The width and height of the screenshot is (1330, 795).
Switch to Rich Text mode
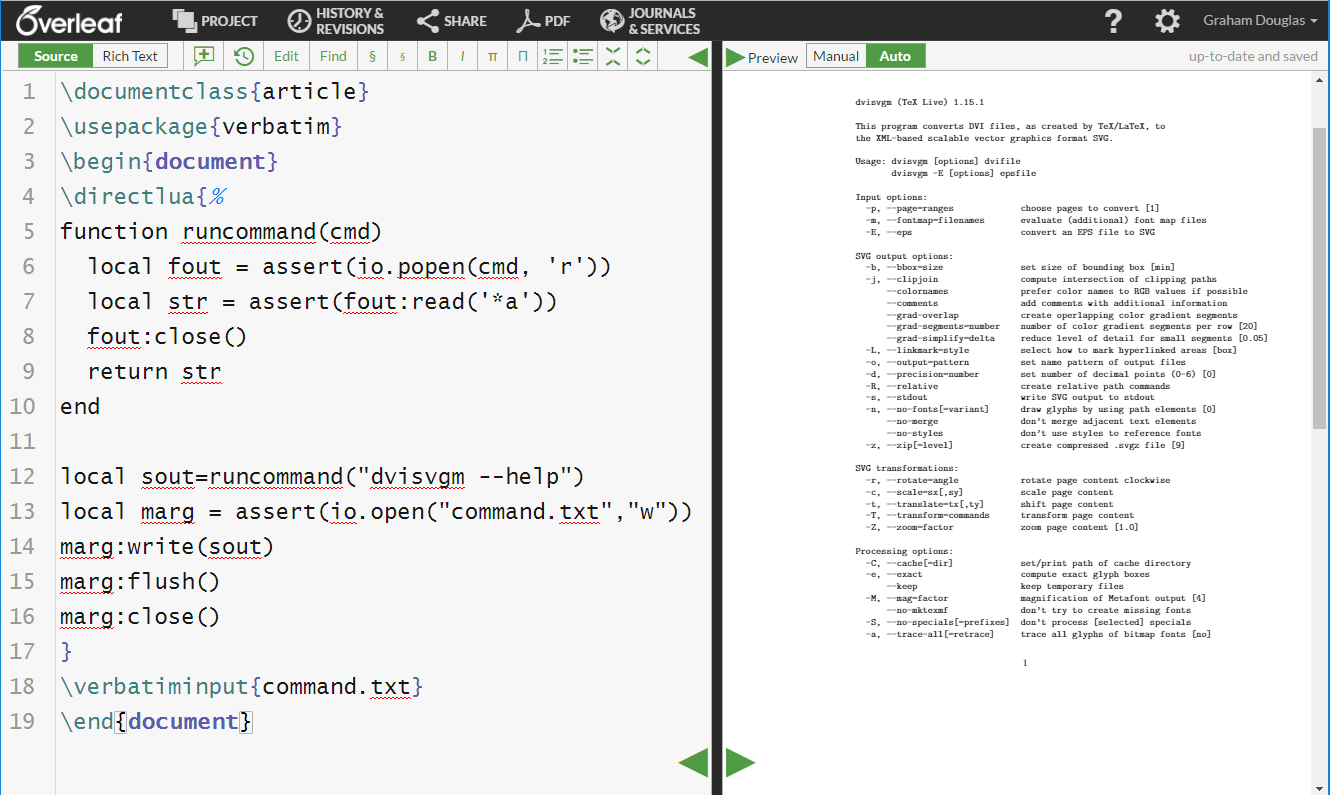[x=130, y=56]
